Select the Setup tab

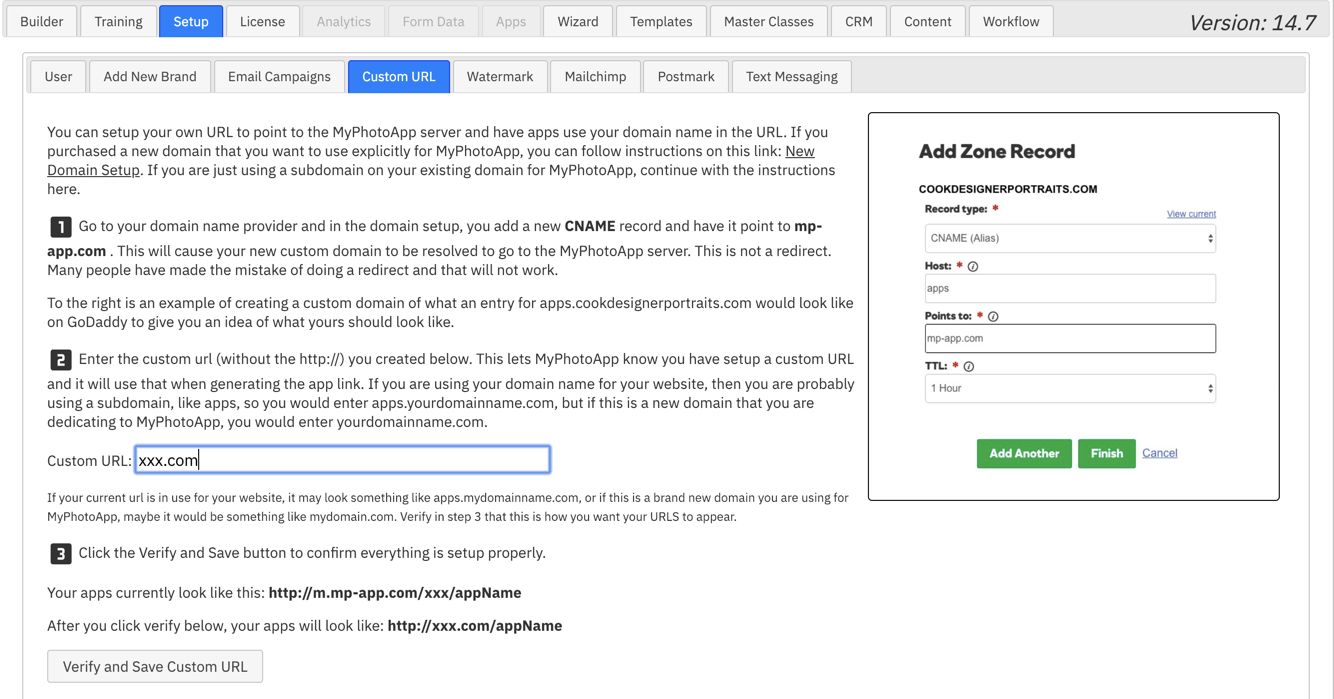coord(191,21)
